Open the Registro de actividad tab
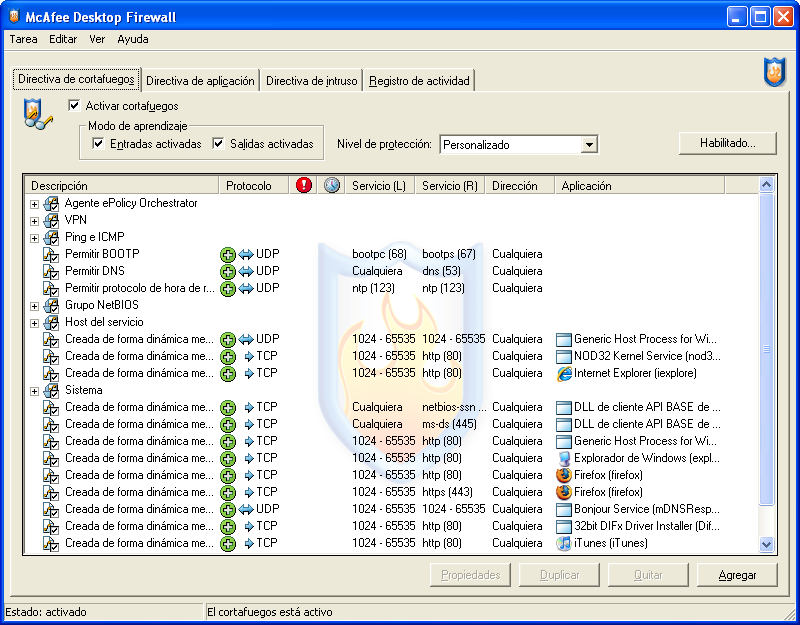Image resolution: width=800 pixels, height=625 pixels. pos(419,81)
